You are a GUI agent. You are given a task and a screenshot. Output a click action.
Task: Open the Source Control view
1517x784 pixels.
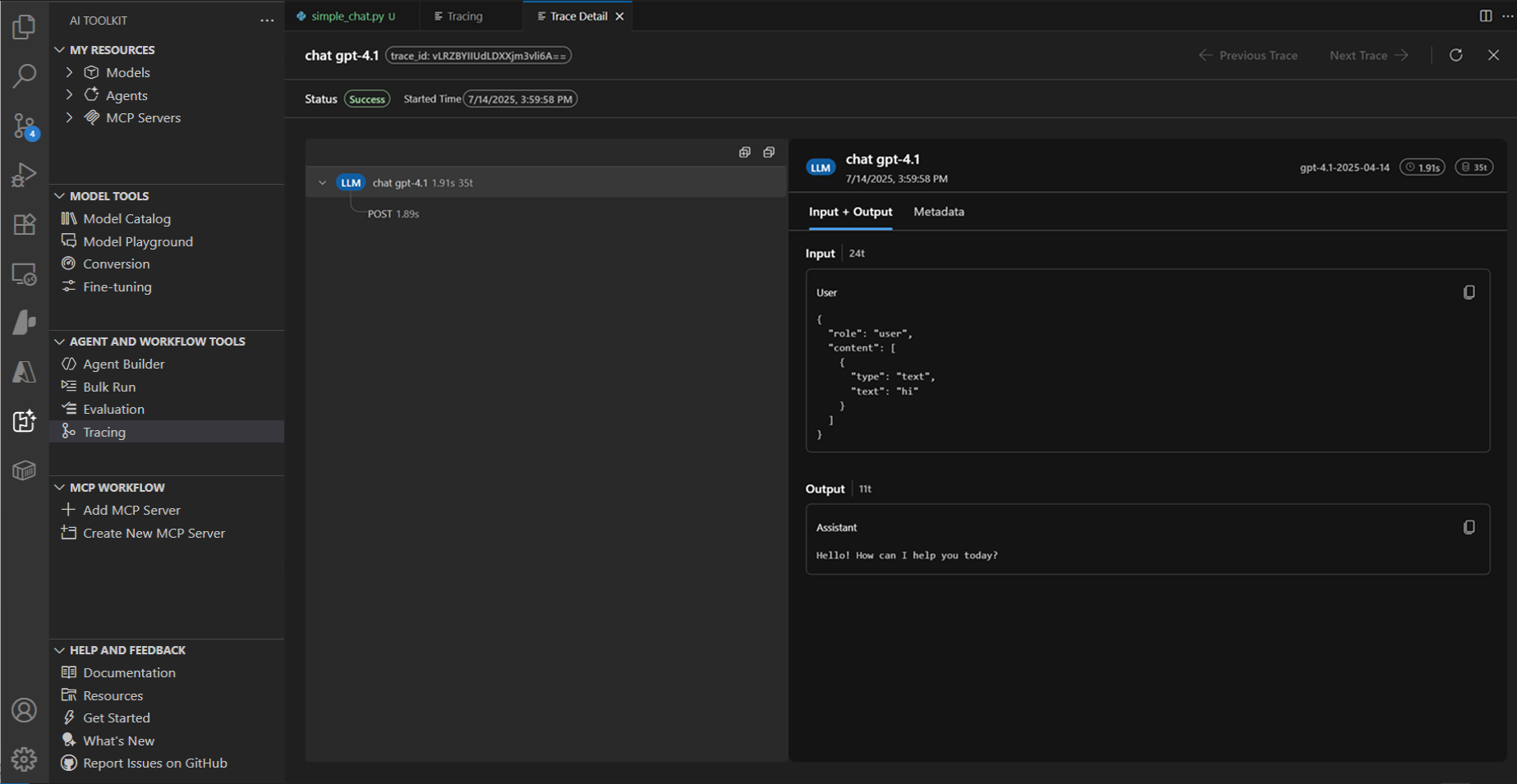[x=24, y=125]
